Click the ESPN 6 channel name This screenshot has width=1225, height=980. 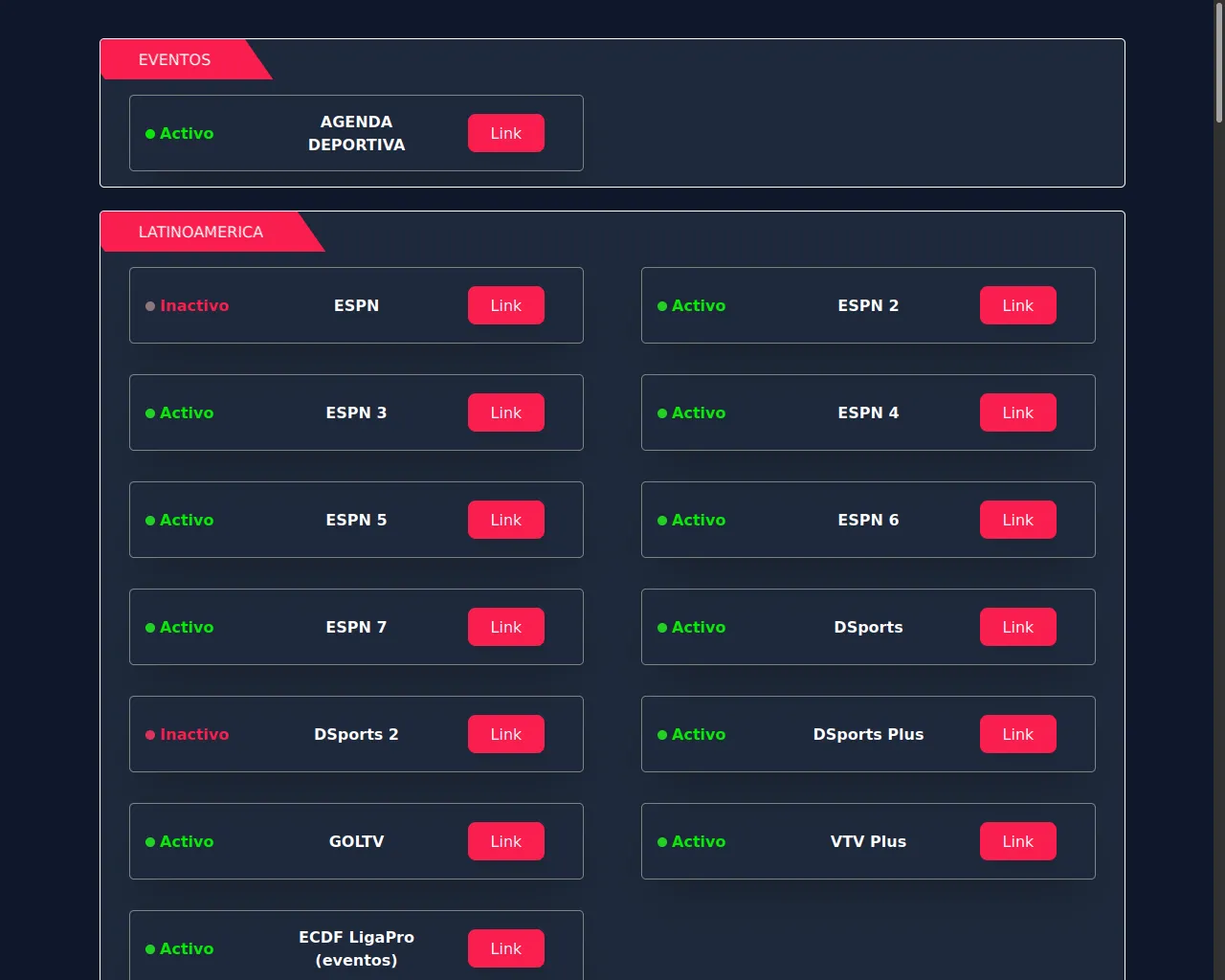click(868, 520)
